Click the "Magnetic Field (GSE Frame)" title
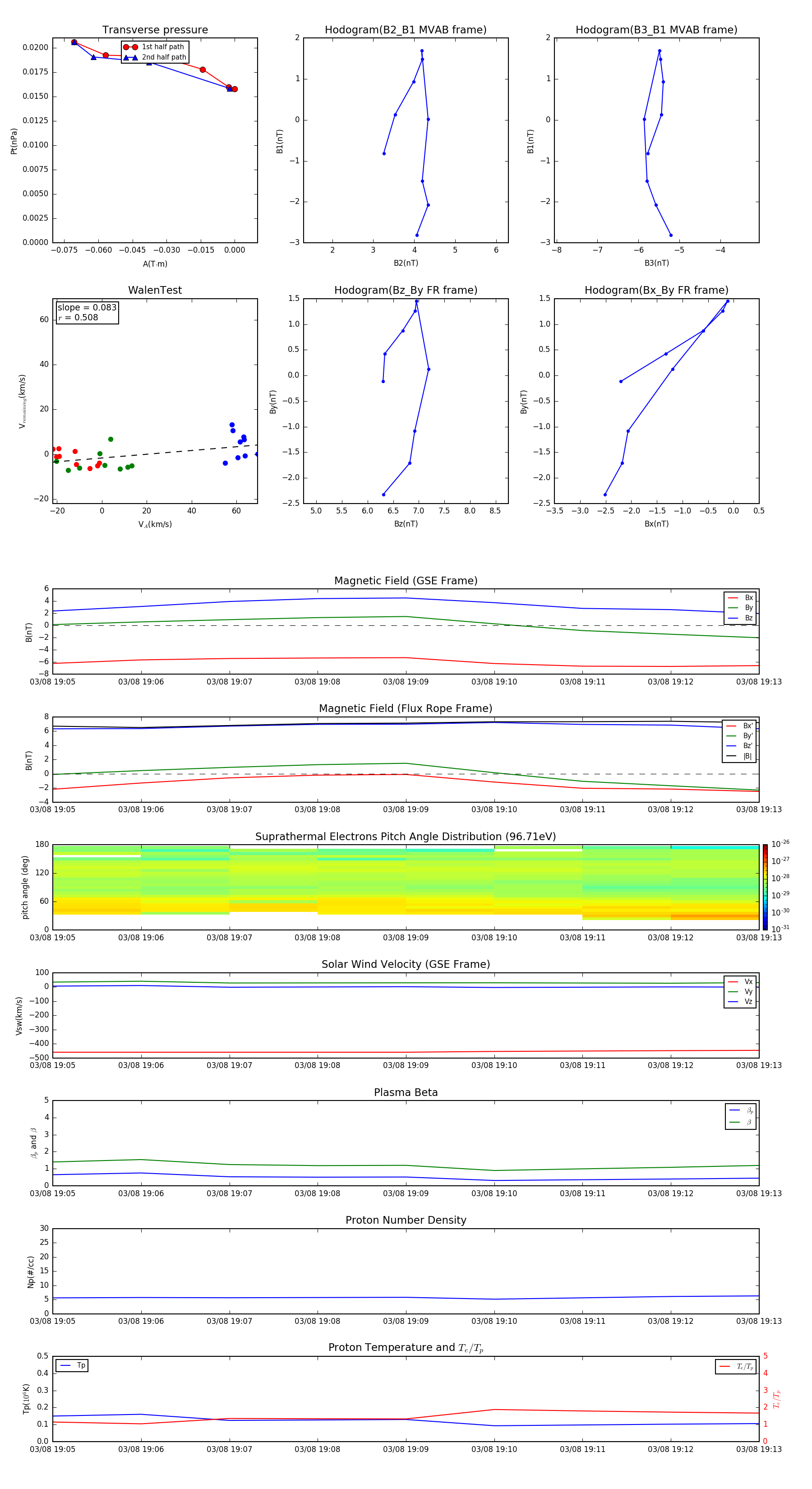 (406, 581)
